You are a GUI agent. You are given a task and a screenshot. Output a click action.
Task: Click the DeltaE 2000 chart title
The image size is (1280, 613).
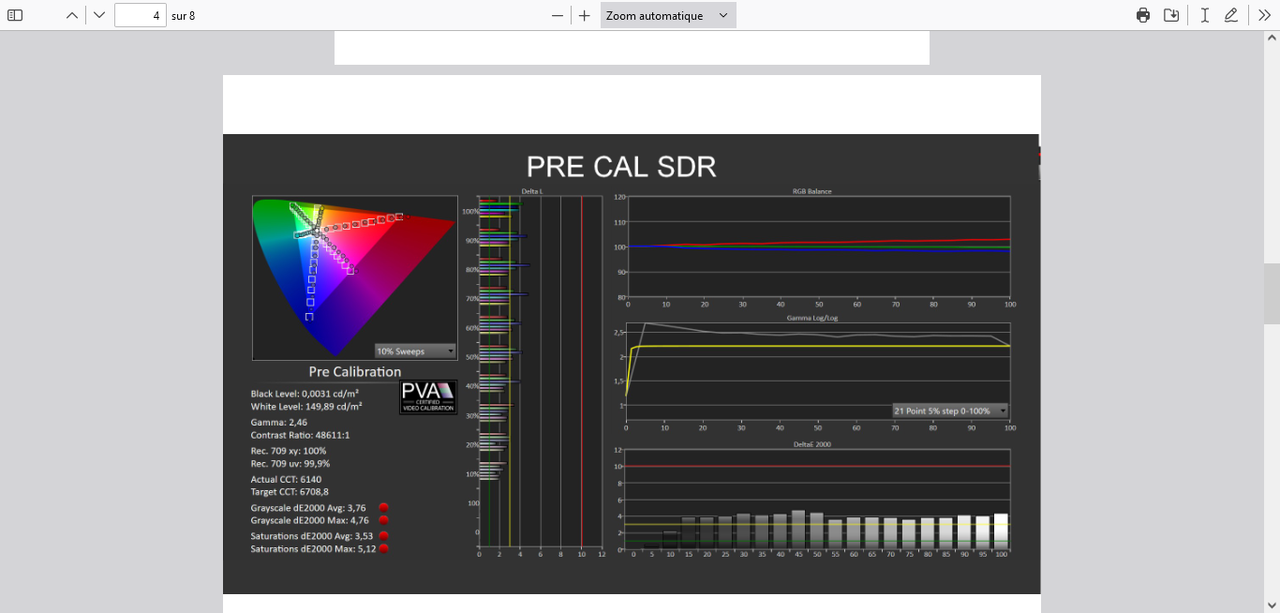point(812,442)
